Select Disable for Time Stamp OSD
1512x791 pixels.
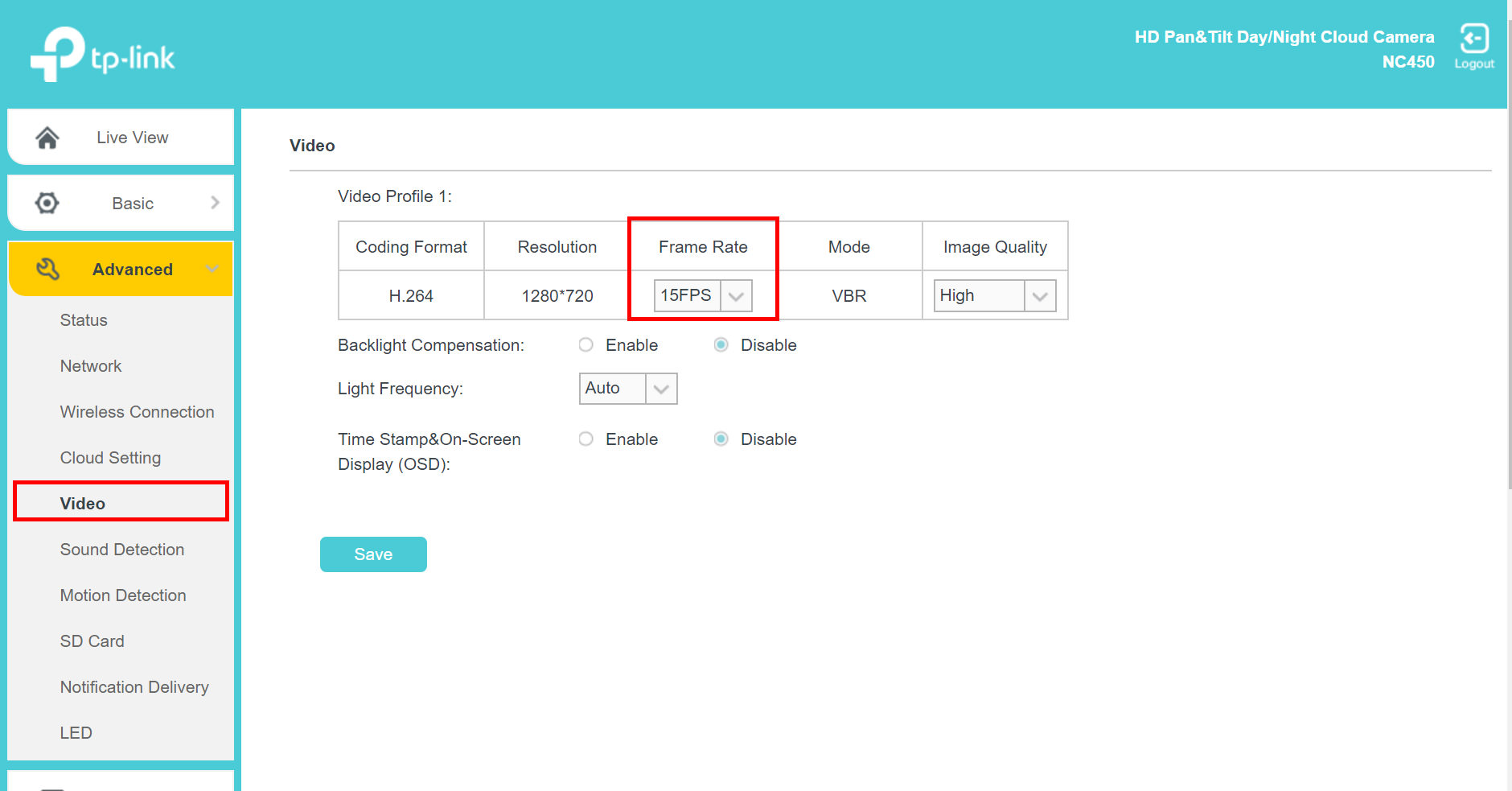(x=721, y=439)
